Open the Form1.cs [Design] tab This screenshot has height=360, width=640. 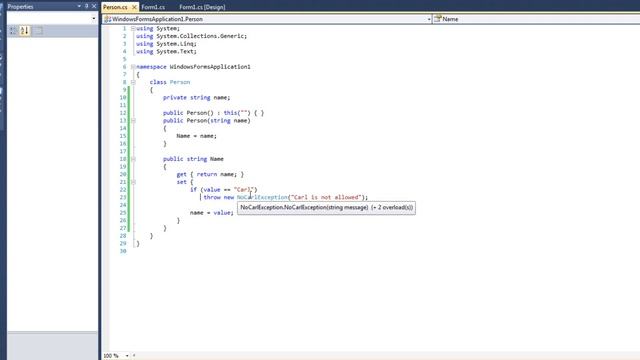pos(202,7)
